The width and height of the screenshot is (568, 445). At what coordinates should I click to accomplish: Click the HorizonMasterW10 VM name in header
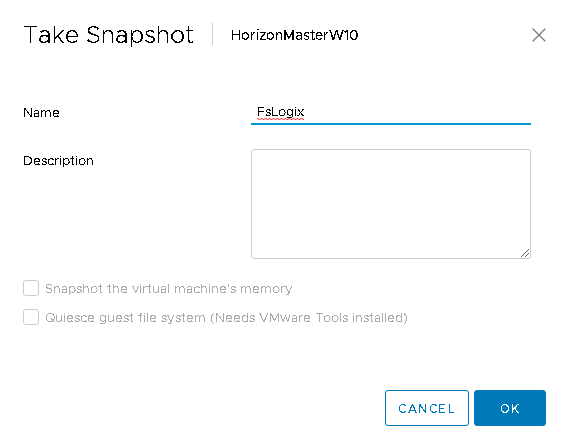click(295, 35)
